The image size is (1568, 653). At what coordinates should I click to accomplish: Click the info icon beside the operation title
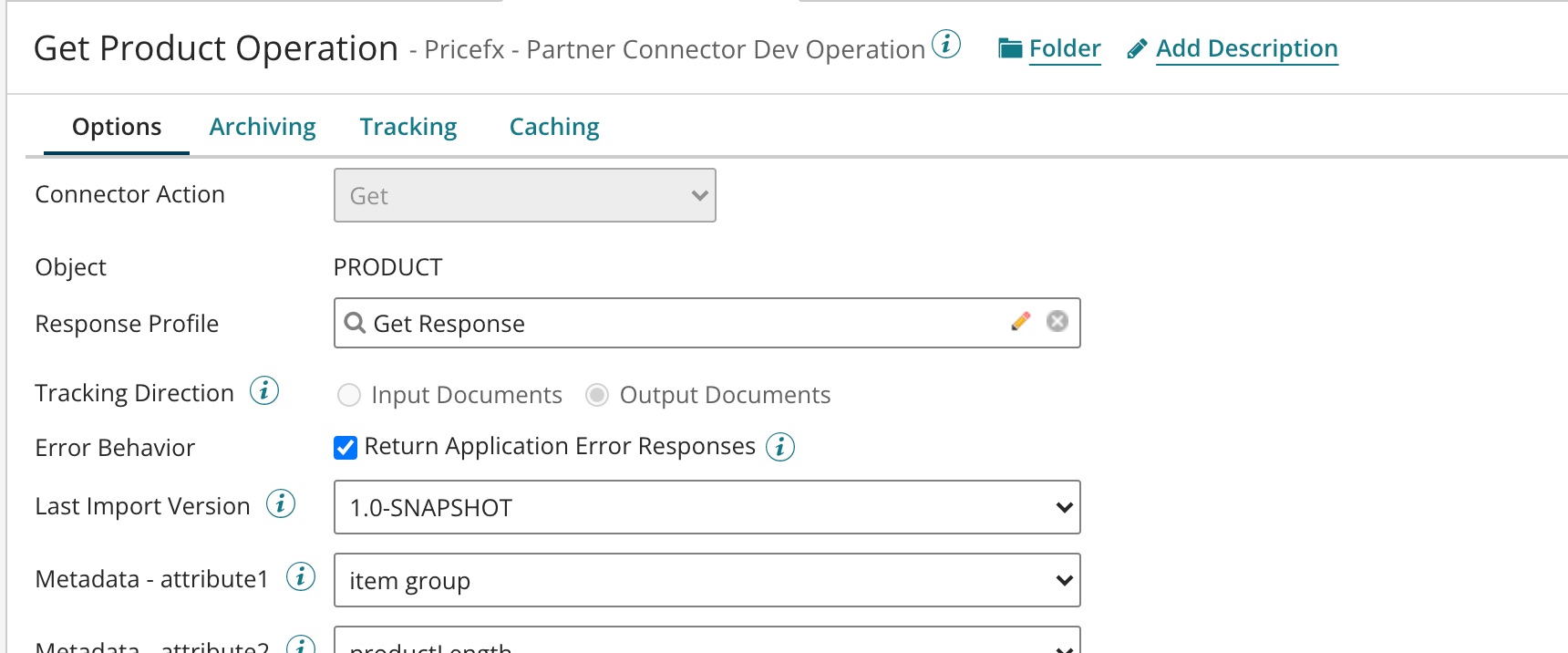[947, 44]
